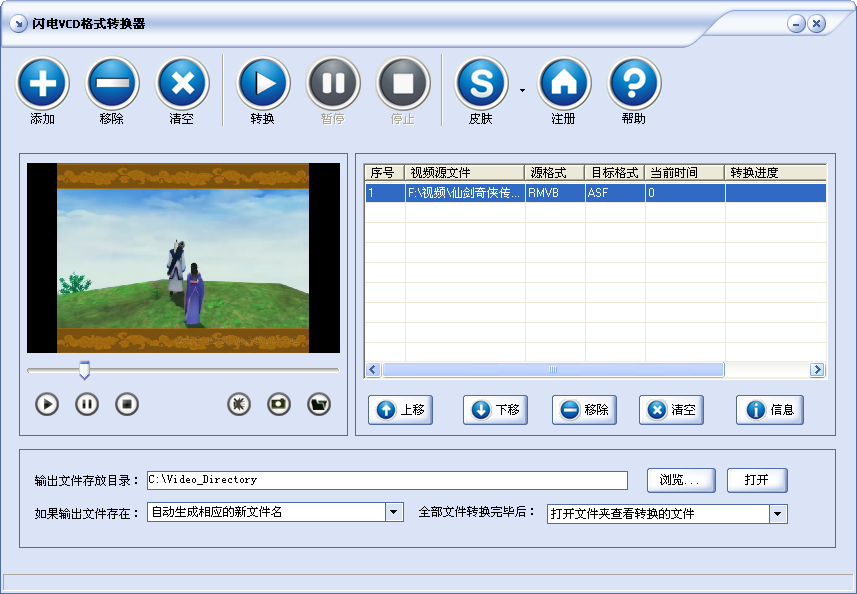Play the preview video with the small play button
This screenshot has height=594, width=857.
click(47, 404)
